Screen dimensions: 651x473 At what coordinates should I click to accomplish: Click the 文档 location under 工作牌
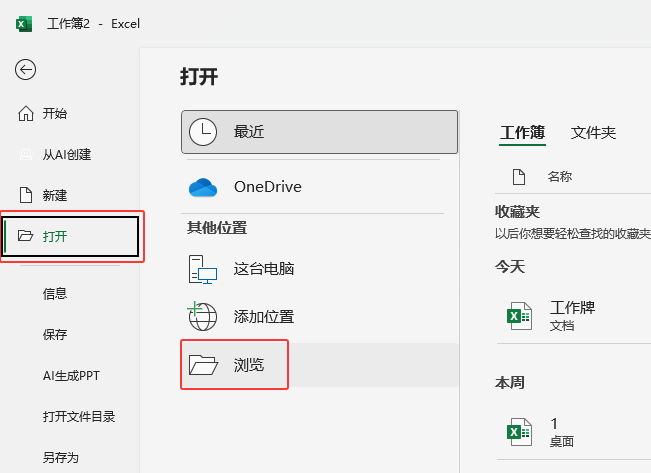[562, 326]
